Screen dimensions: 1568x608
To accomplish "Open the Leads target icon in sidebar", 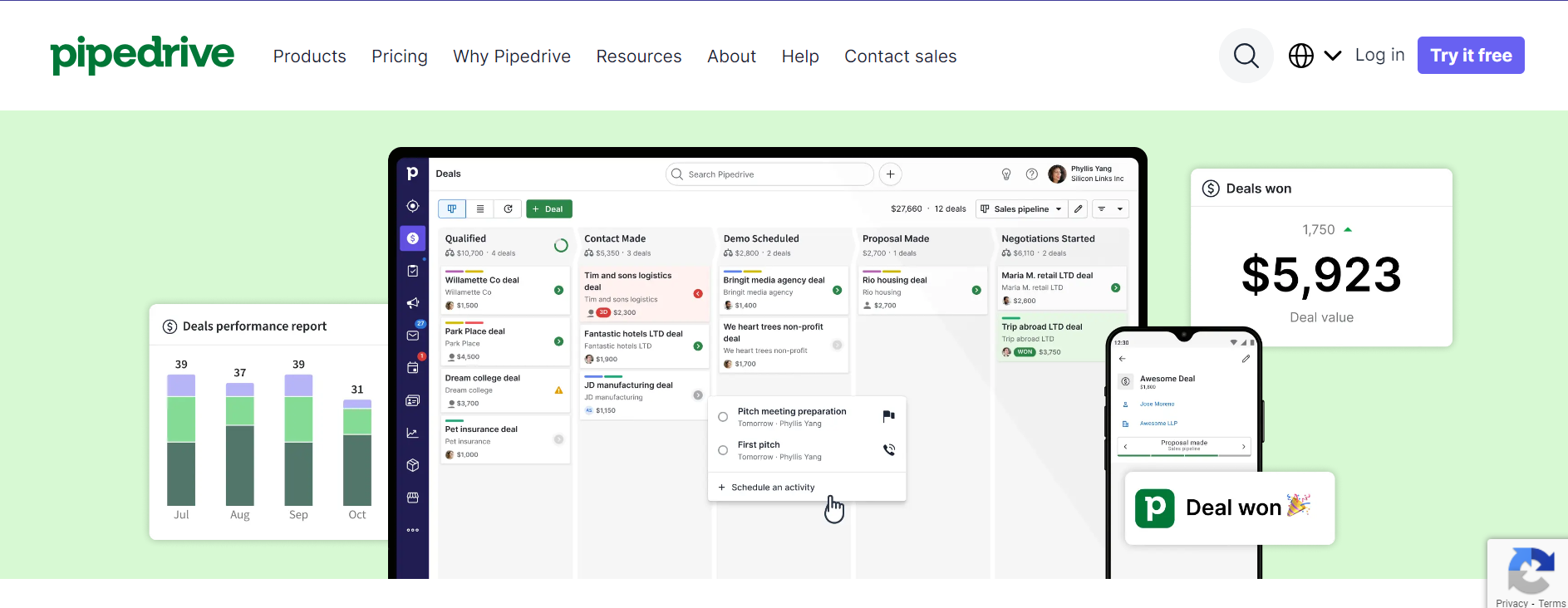I will (412, 206).
